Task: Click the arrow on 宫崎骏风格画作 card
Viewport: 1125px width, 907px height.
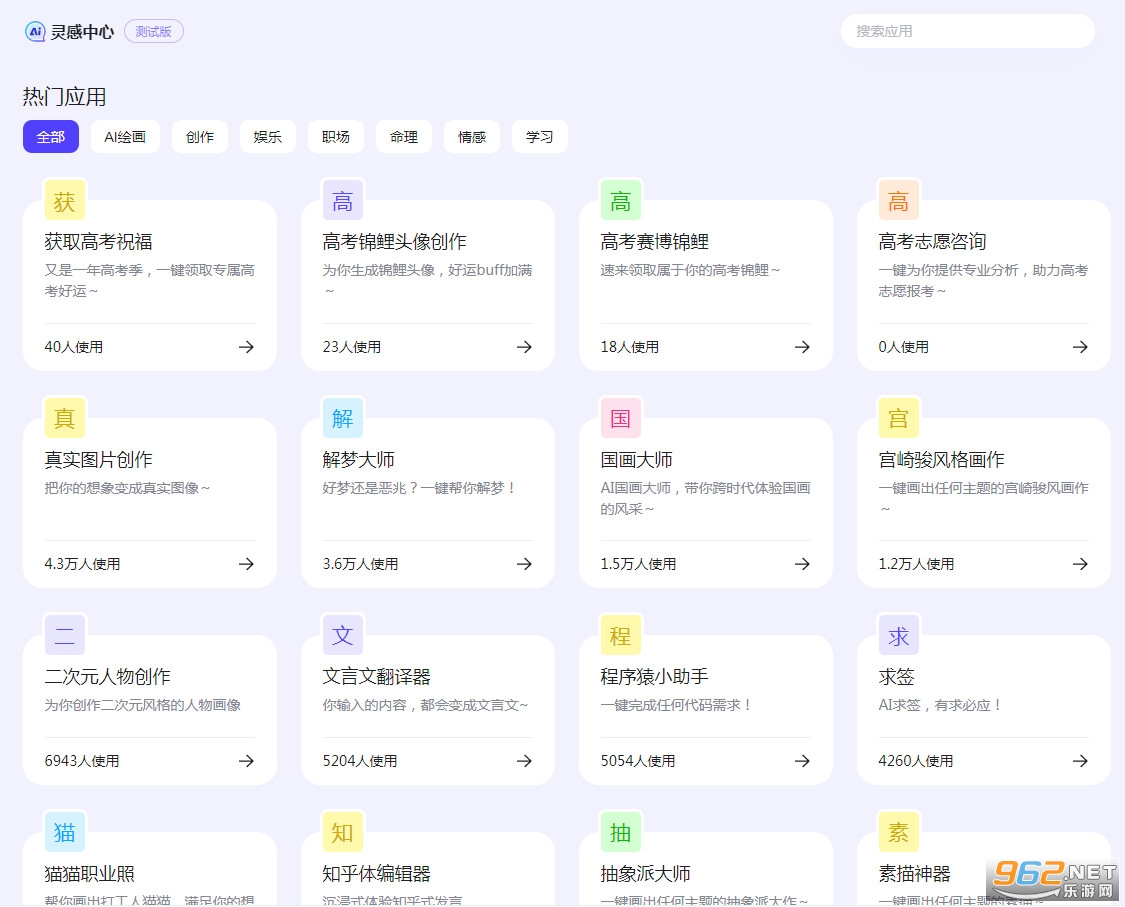Action: (1080, 564)
